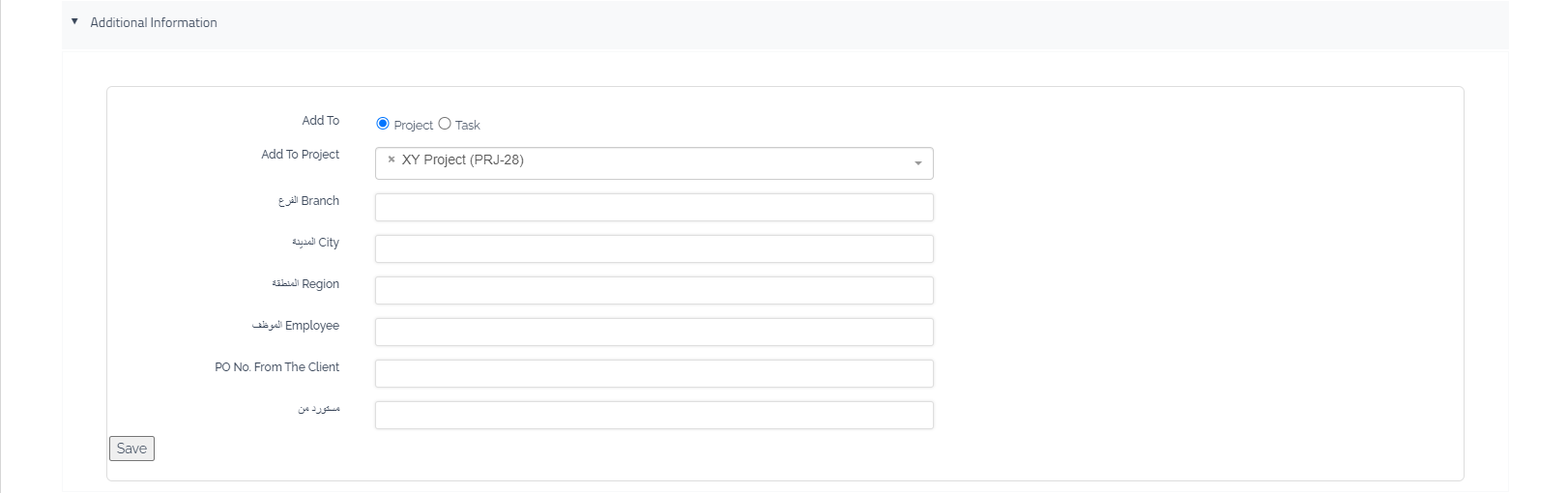Click into the Region text field
Viewport: 1568px width, 493px height.
point(653,290)
